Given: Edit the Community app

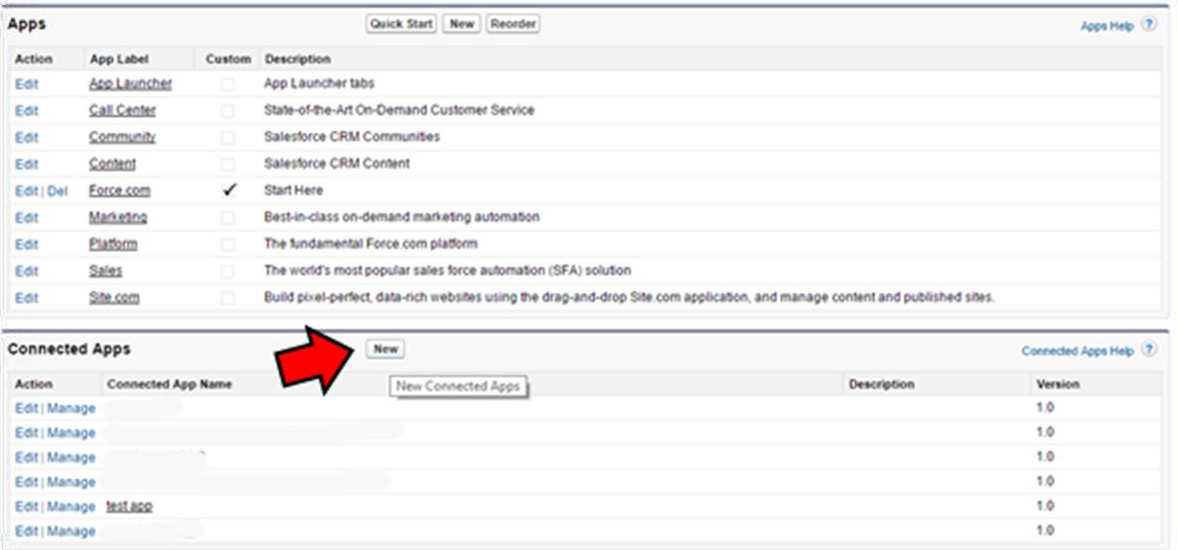Looking at the screenshot, I should tap(27, 137).
